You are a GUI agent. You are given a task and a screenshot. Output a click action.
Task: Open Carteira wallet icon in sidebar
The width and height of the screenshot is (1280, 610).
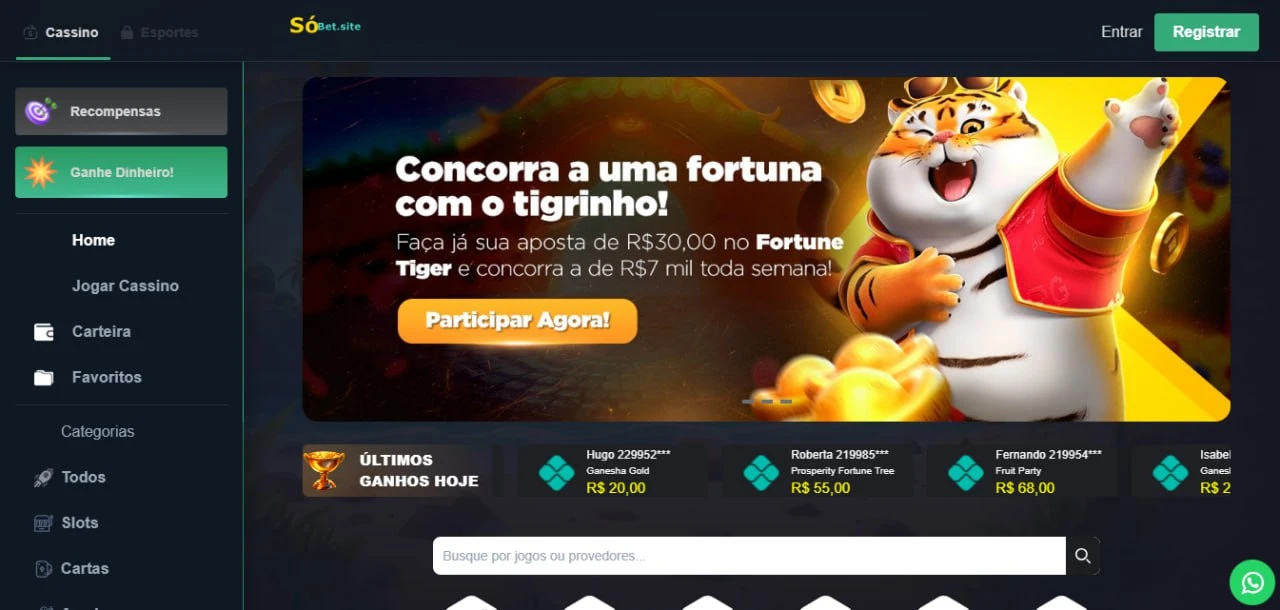(x=44, y=332)
